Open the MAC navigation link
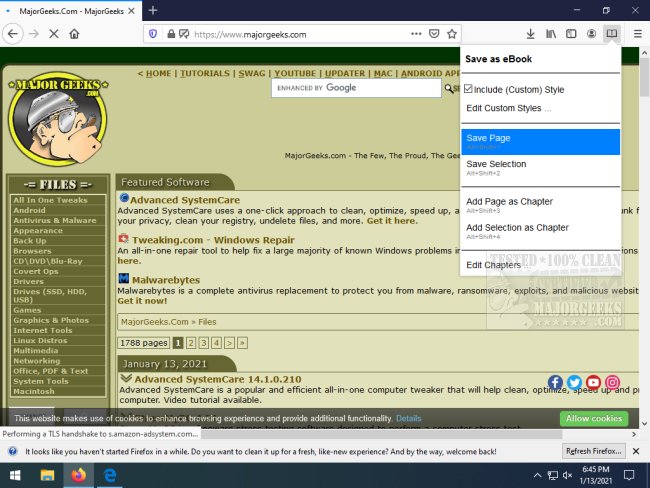Viewport: 650px width, 488px height. 383,73
